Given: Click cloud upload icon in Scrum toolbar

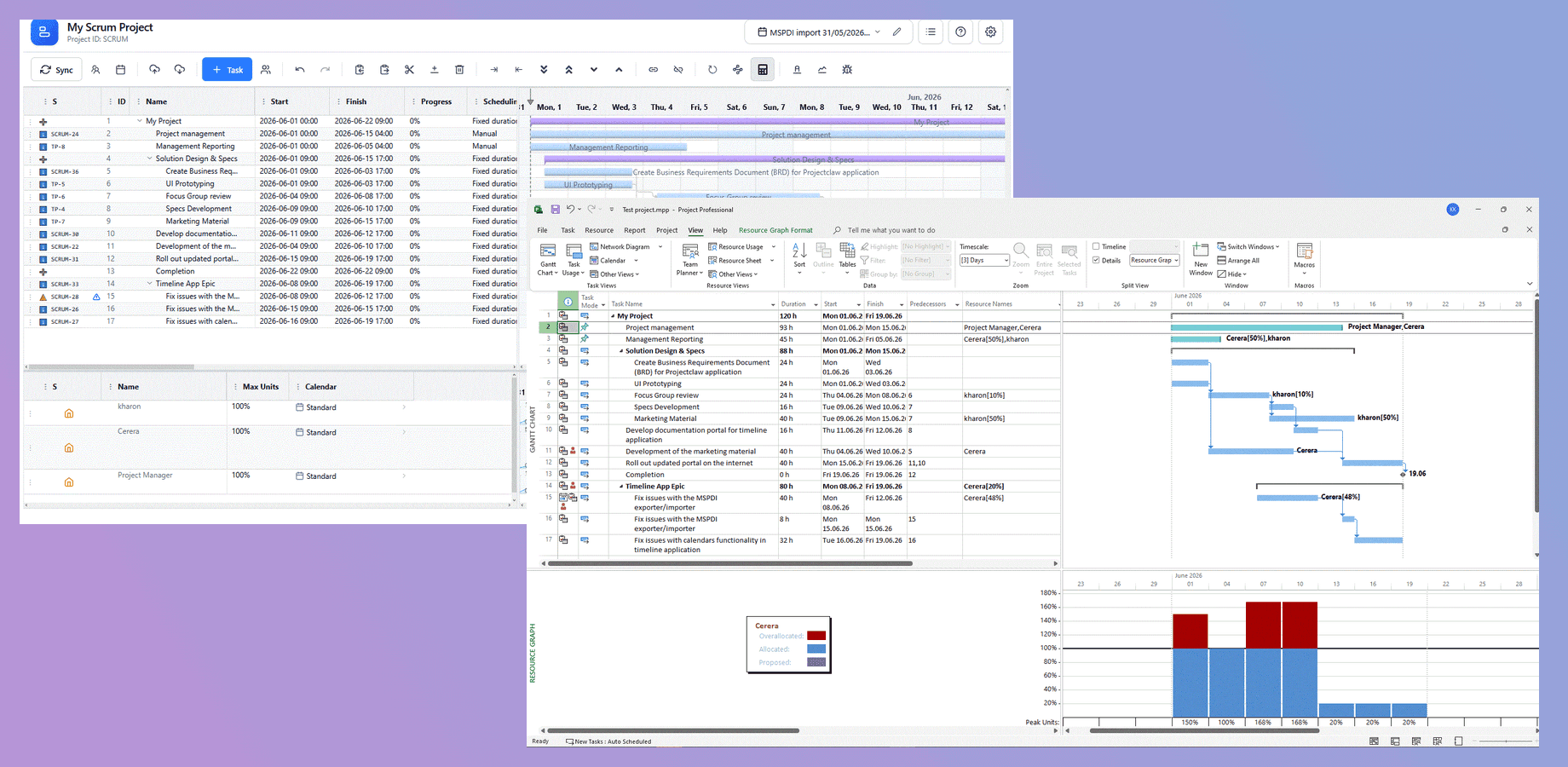Looking at the screenshot, I should [x=154, y=70].
